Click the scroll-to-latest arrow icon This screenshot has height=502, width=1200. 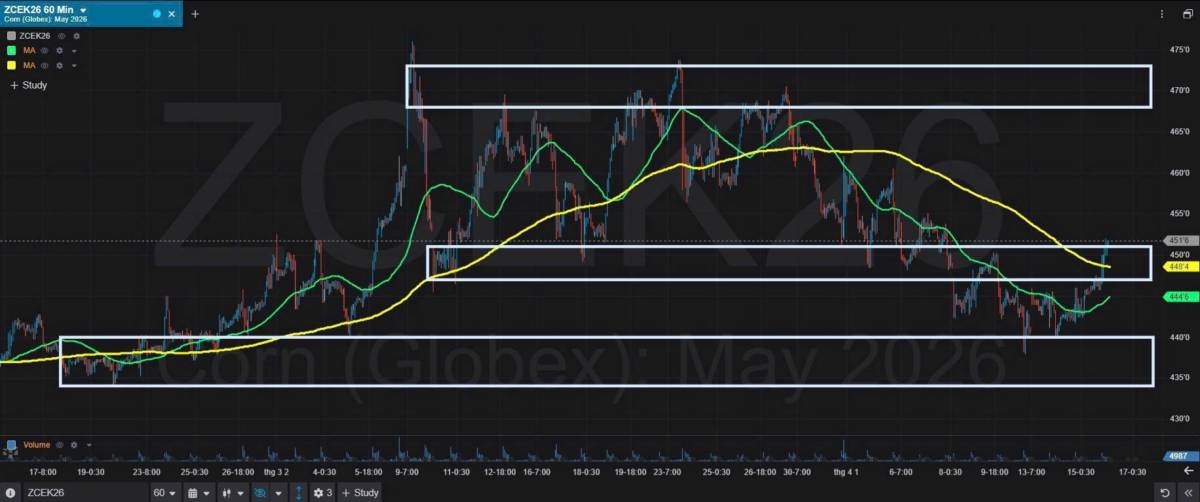[x=1187, y=470]
